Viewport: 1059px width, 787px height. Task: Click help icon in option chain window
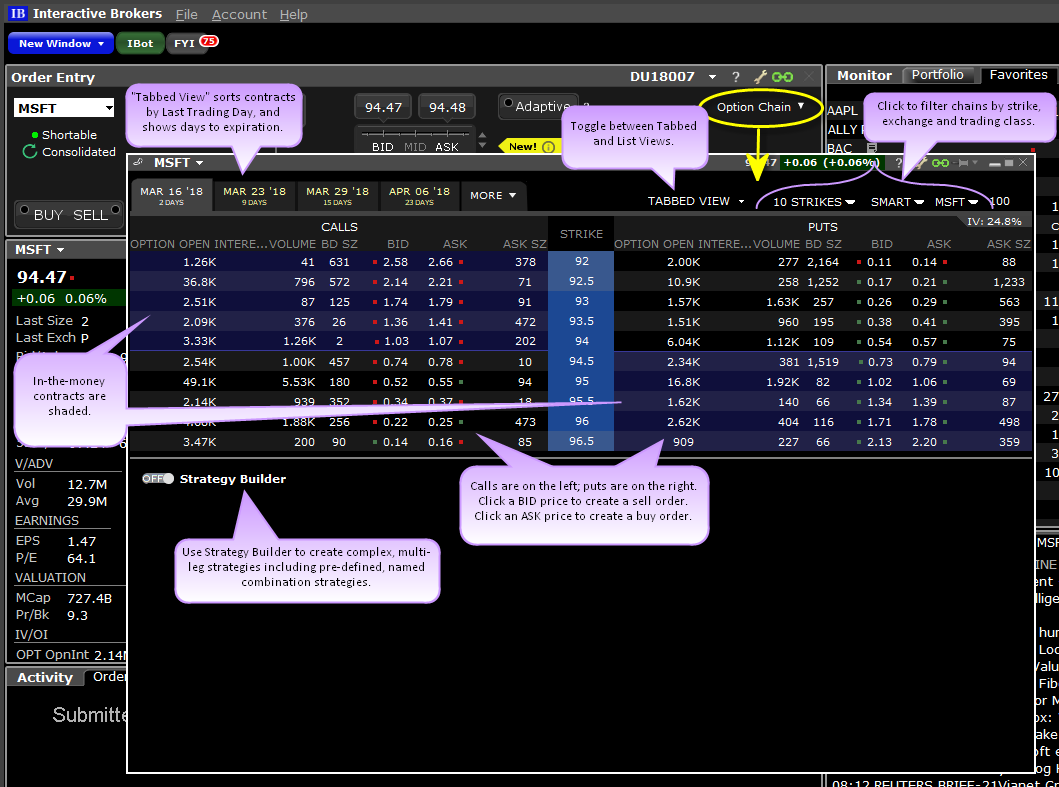pyautogui.click(x=899, y=163)
